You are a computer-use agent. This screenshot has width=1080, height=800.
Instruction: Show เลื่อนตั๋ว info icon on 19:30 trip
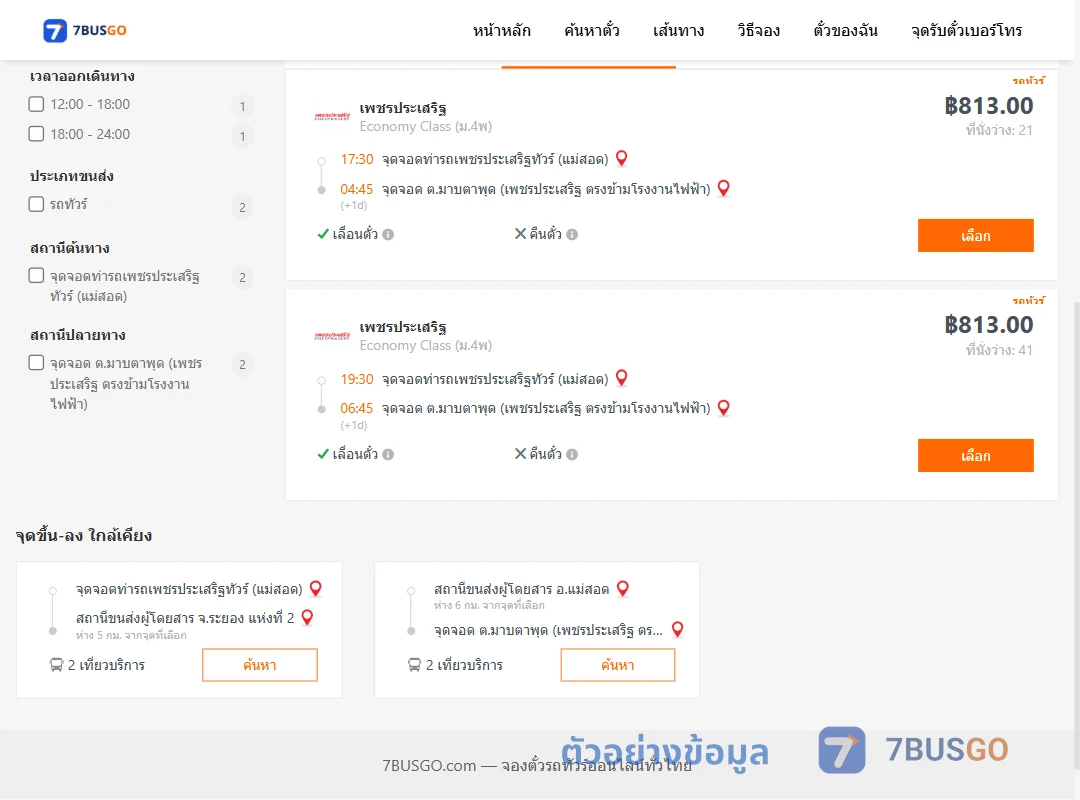(388, 454)
